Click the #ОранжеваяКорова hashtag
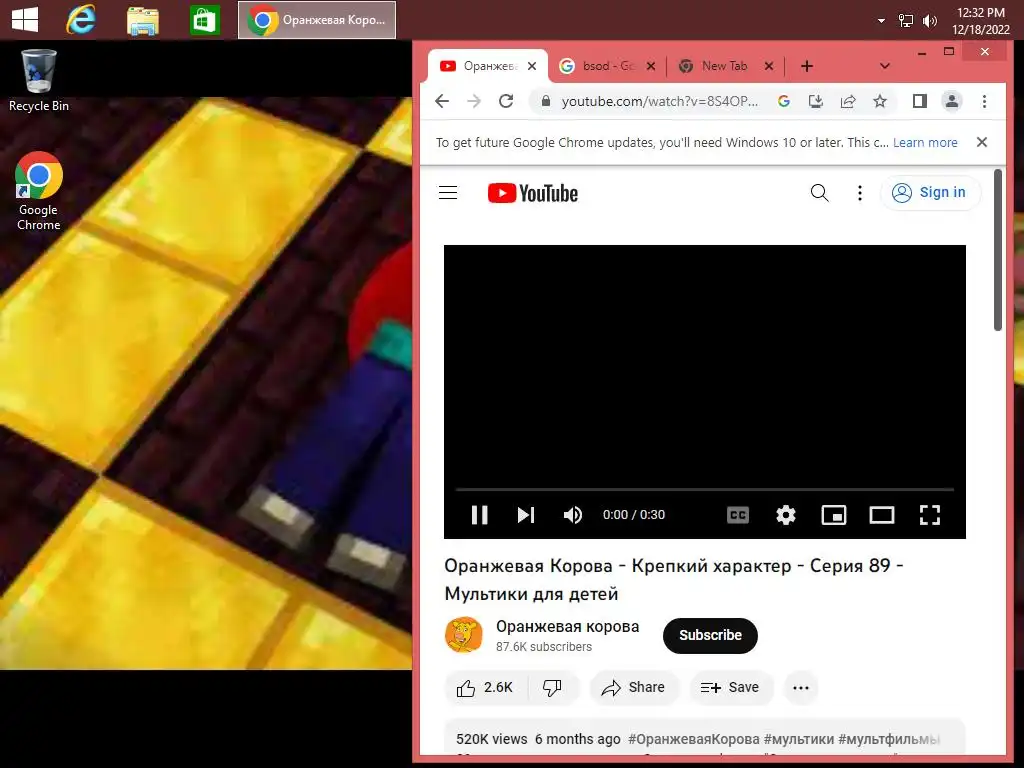1024x768 pixels. (x=694, y=739)
